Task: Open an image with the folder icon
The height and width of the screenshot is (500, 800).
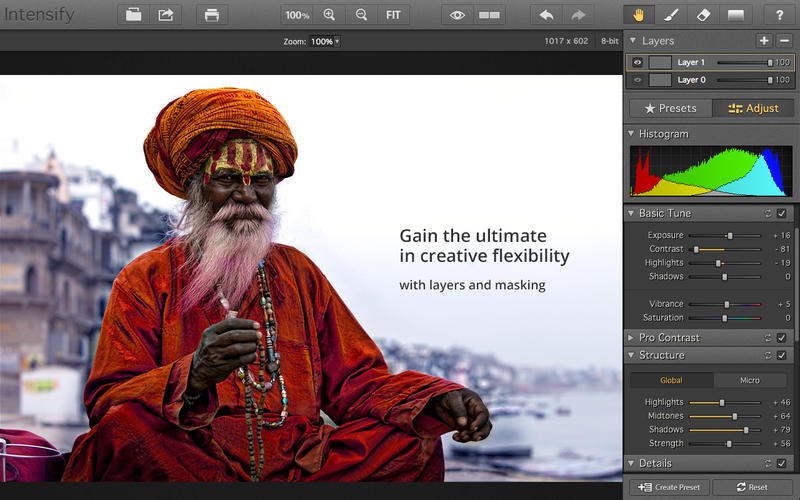Action: [x=133, y=15]
